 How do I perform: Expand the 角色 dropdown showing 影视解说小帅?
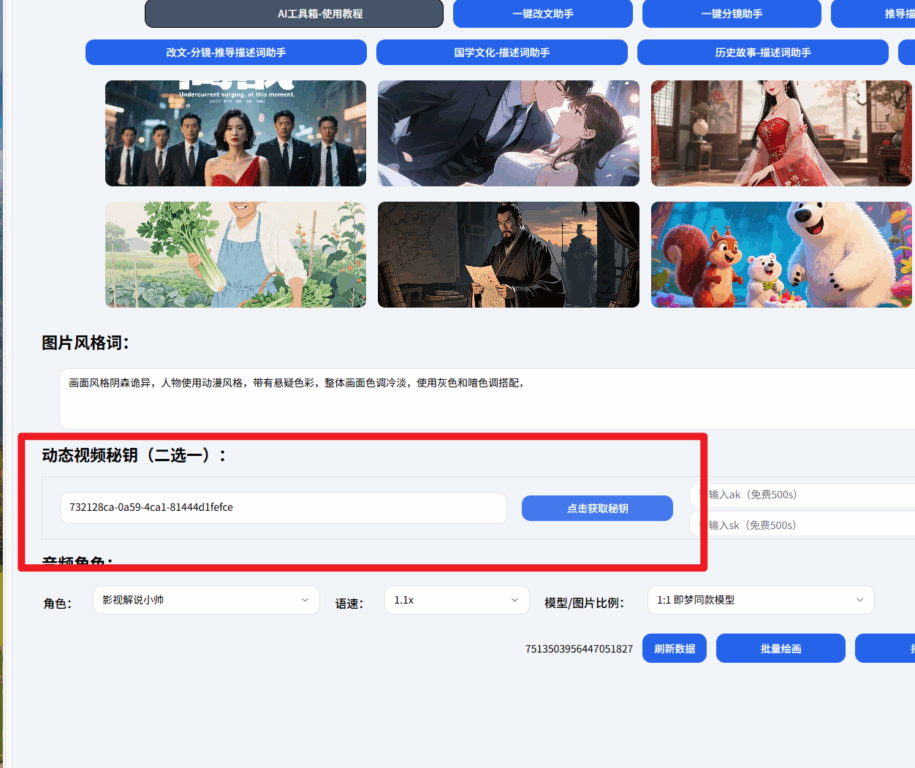(x=205, y=600)
